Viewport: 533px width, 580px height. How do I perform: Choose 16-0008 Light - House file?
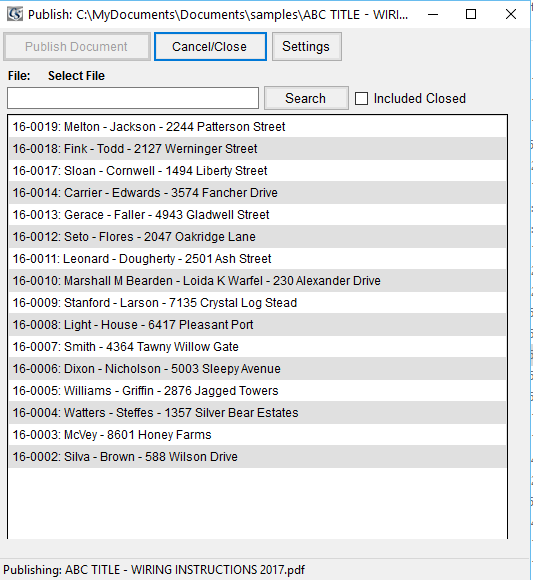pos(257,325)
